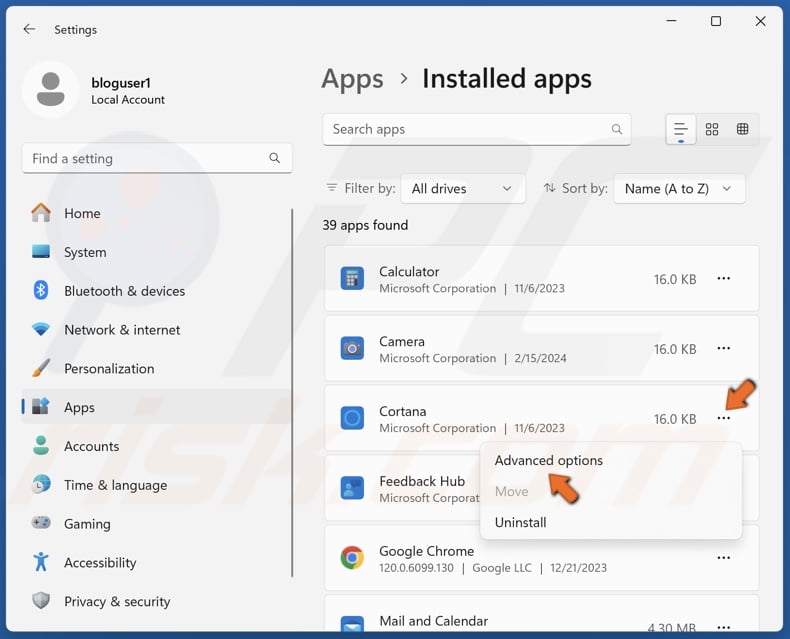This screenshot has height=639, width=790.
Task: Click the Cortana app name
Action: point(403,411)
